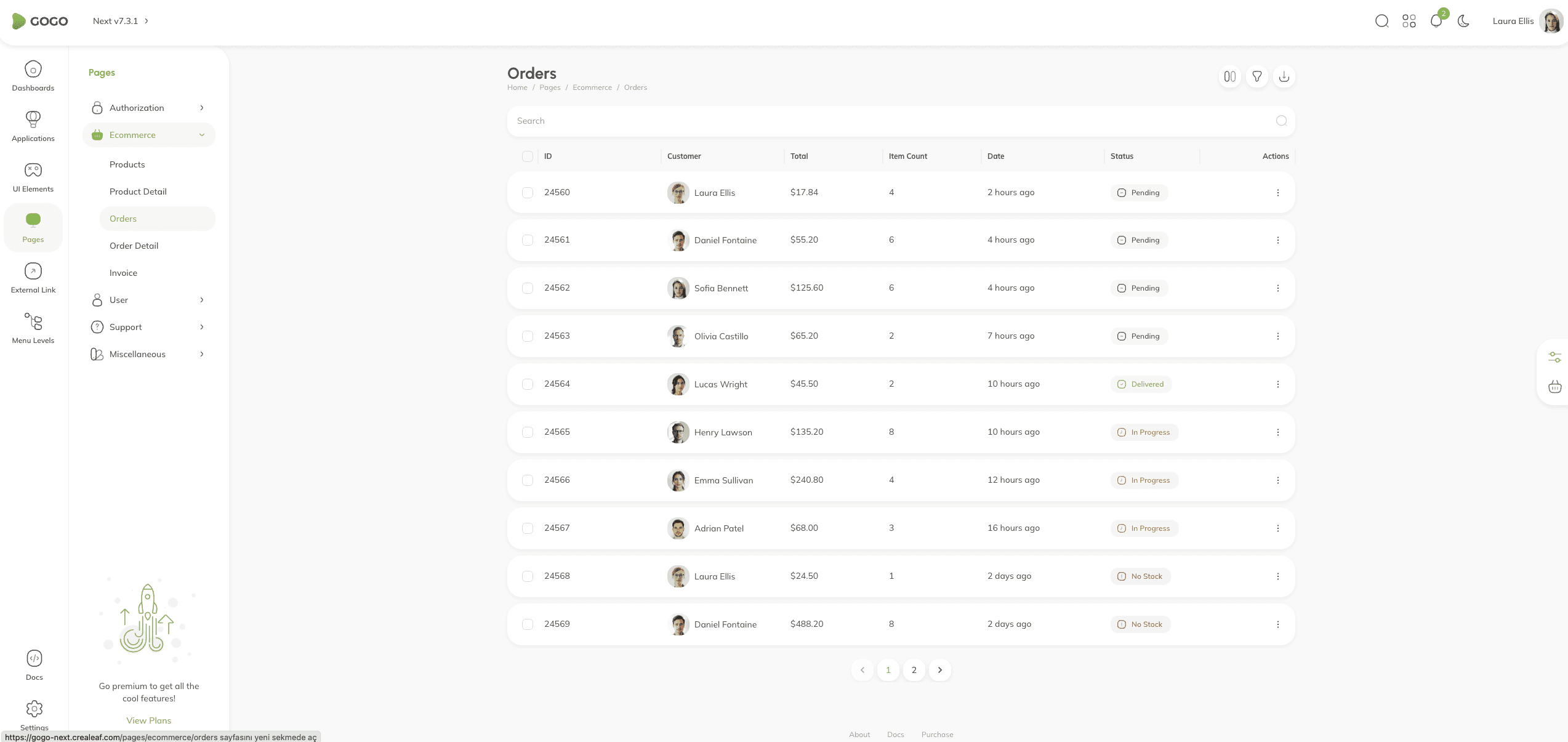Switch to dark mode with moon icon
Screen dimensions: 1568x742
click(1463, 21)
